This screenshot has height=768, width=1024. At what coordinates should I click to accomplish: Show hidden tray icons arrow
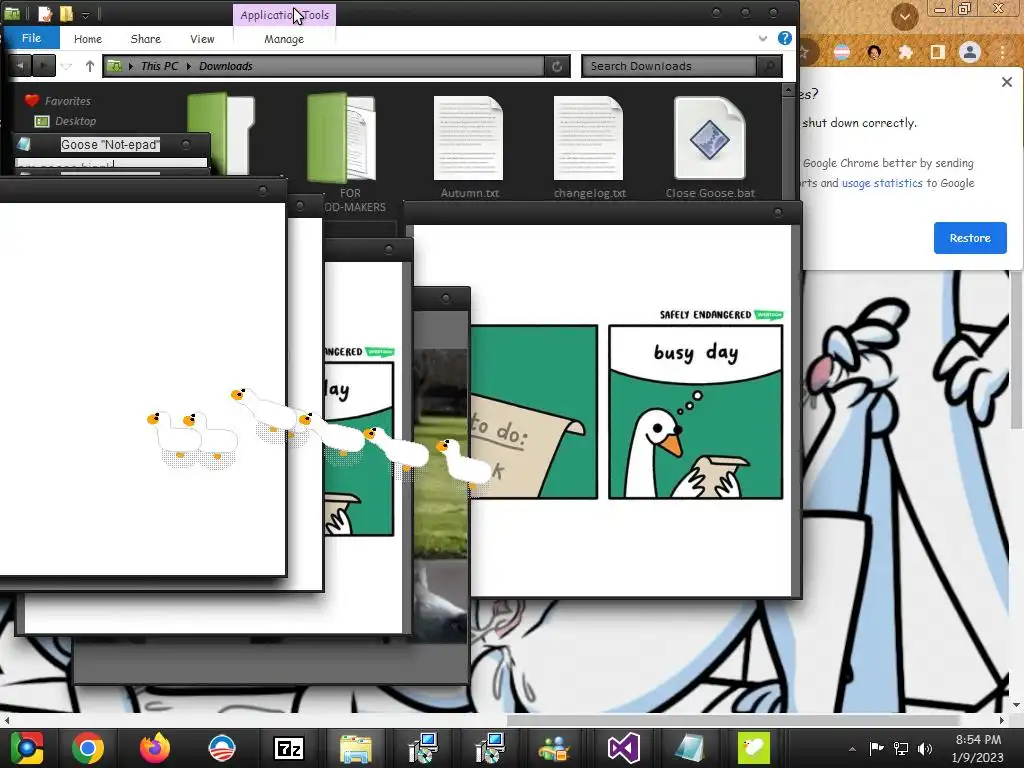(852, 749)
